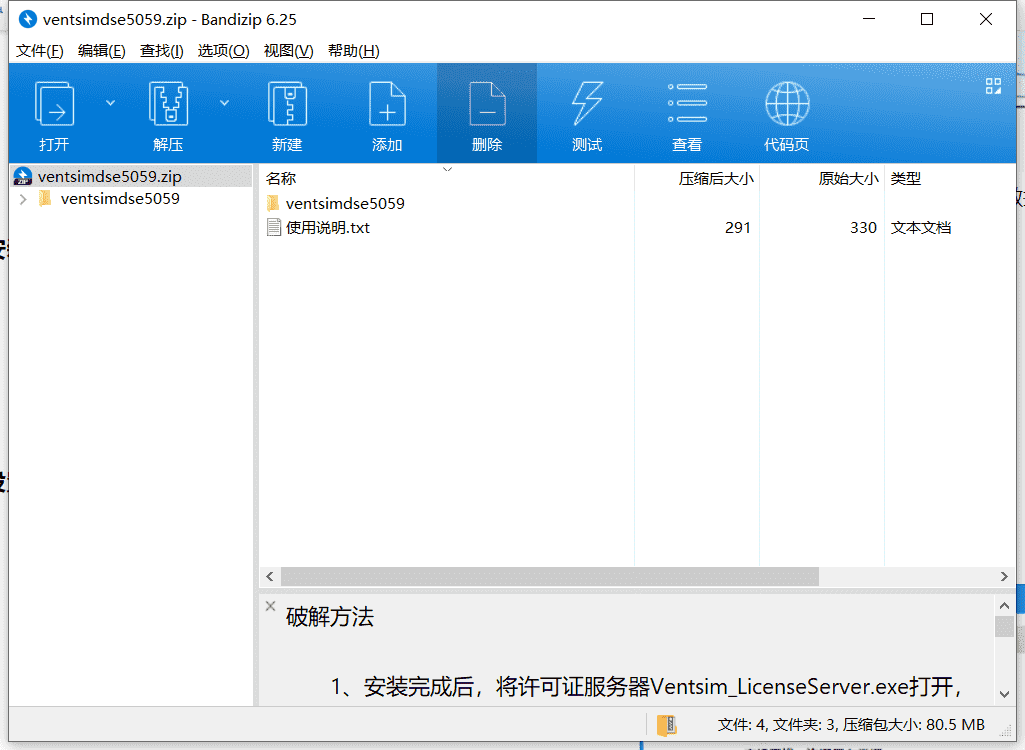Minimize the Bandizip window

click(869, 19)
